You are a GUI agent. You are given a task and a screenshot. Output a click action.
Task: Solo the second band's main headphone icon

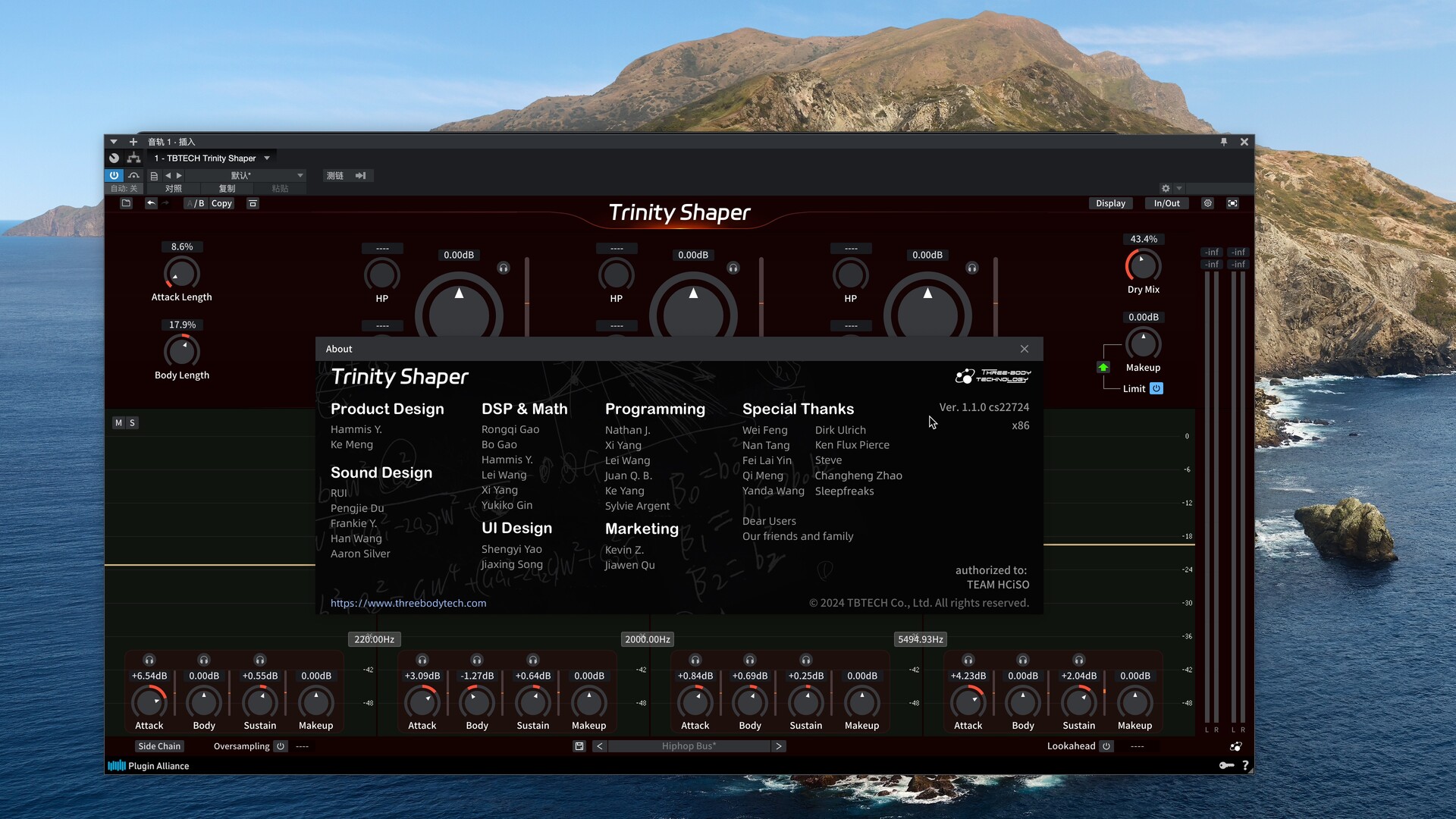733,268
